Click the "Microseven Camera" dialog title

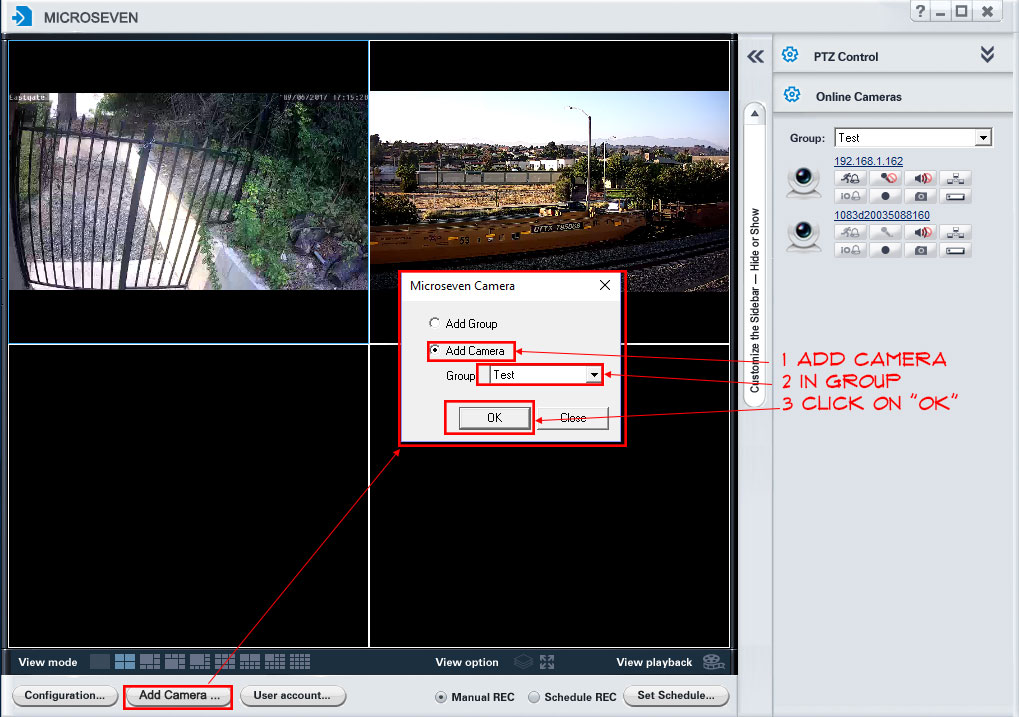[x=462, y=285]
